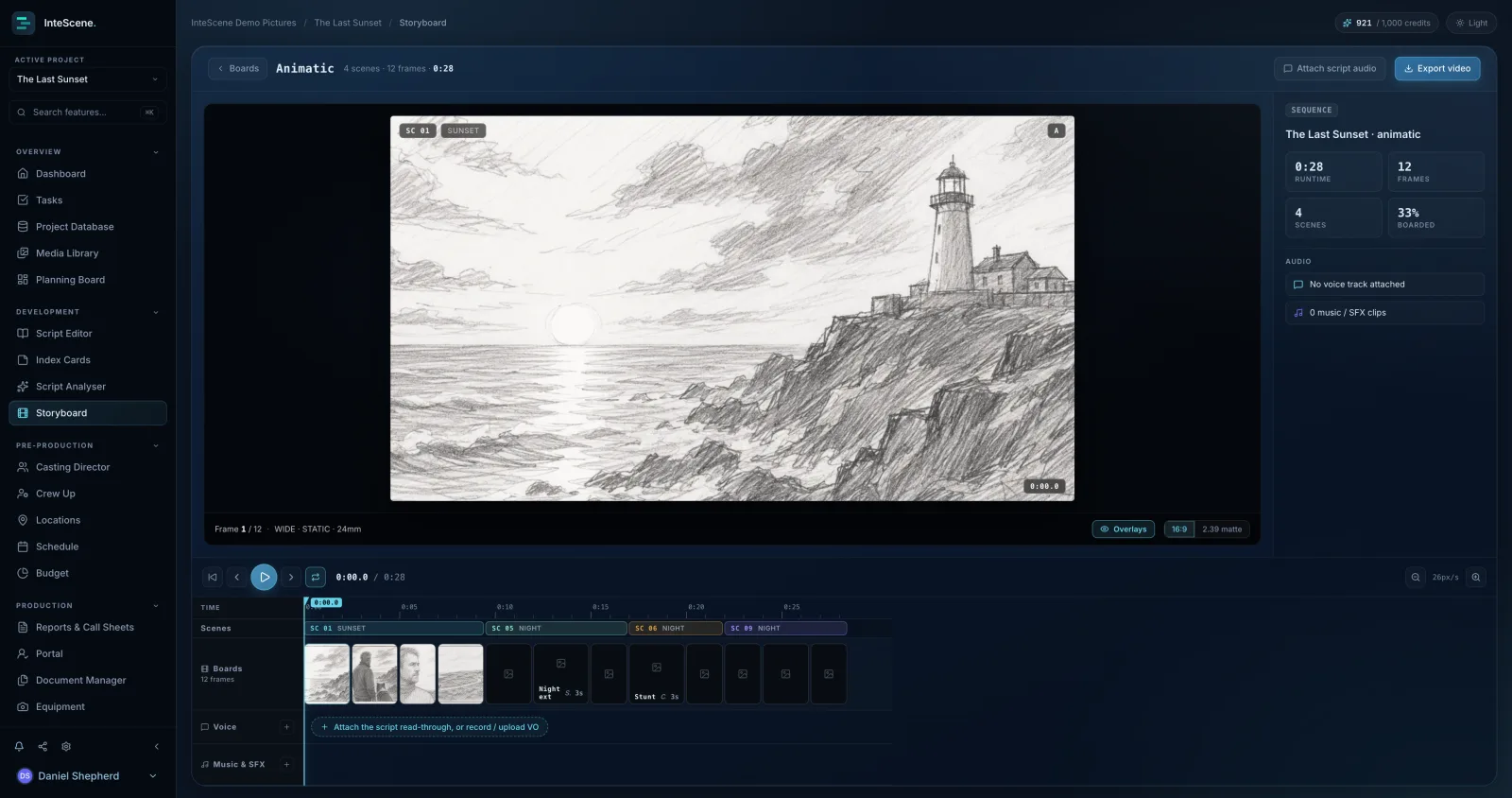
Task: Click the Search features field
Action: (x=88, y=113)
